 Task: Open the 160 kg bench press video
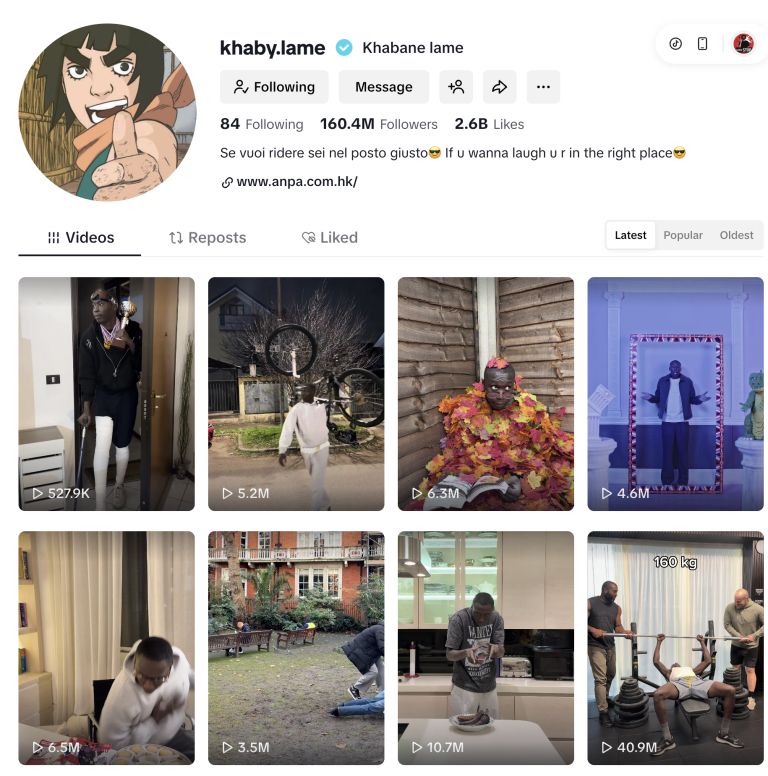[x=675, y=648]
